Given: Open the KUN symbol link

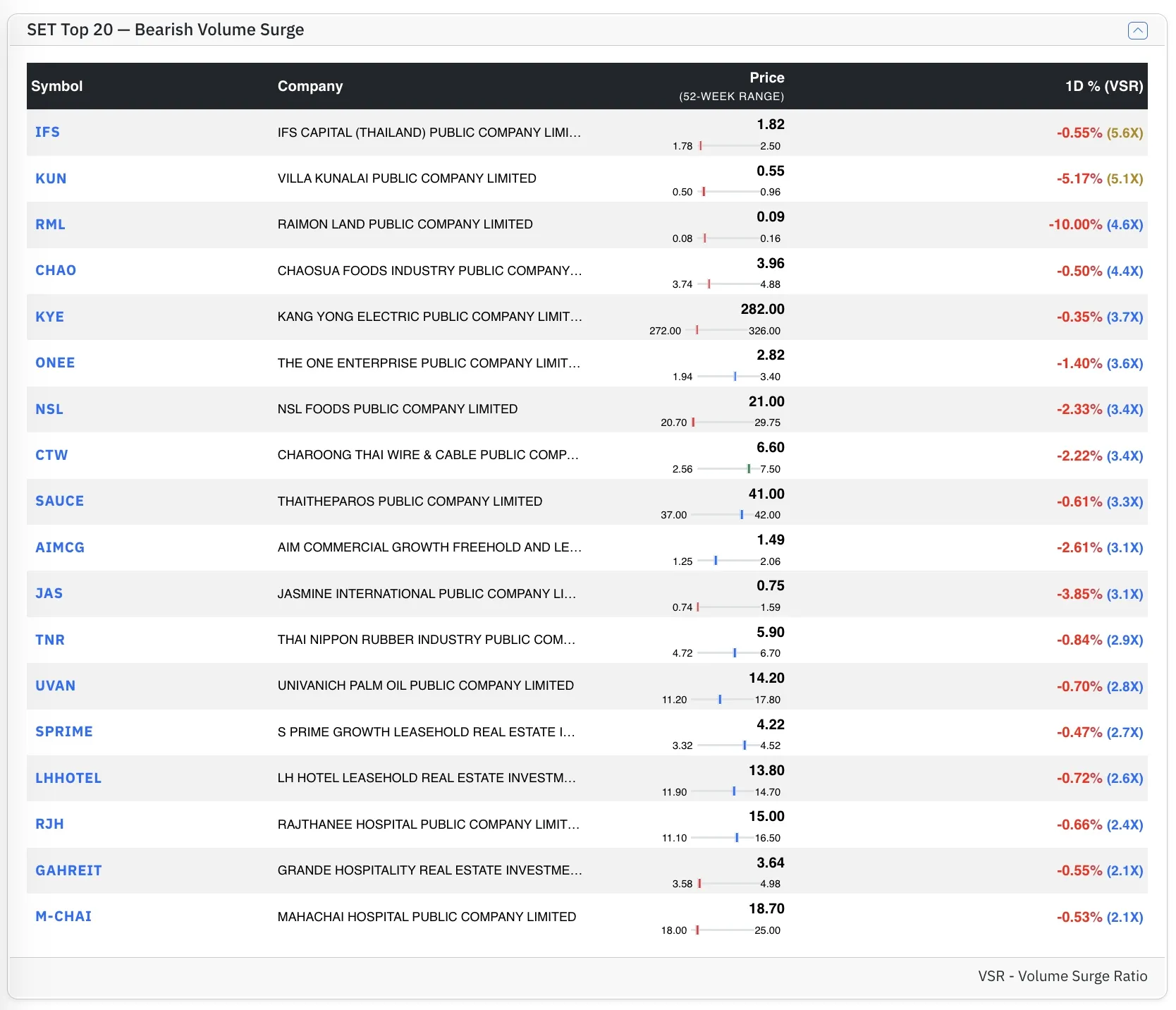Looking at the screenshot, I should (x=51, y=178).
